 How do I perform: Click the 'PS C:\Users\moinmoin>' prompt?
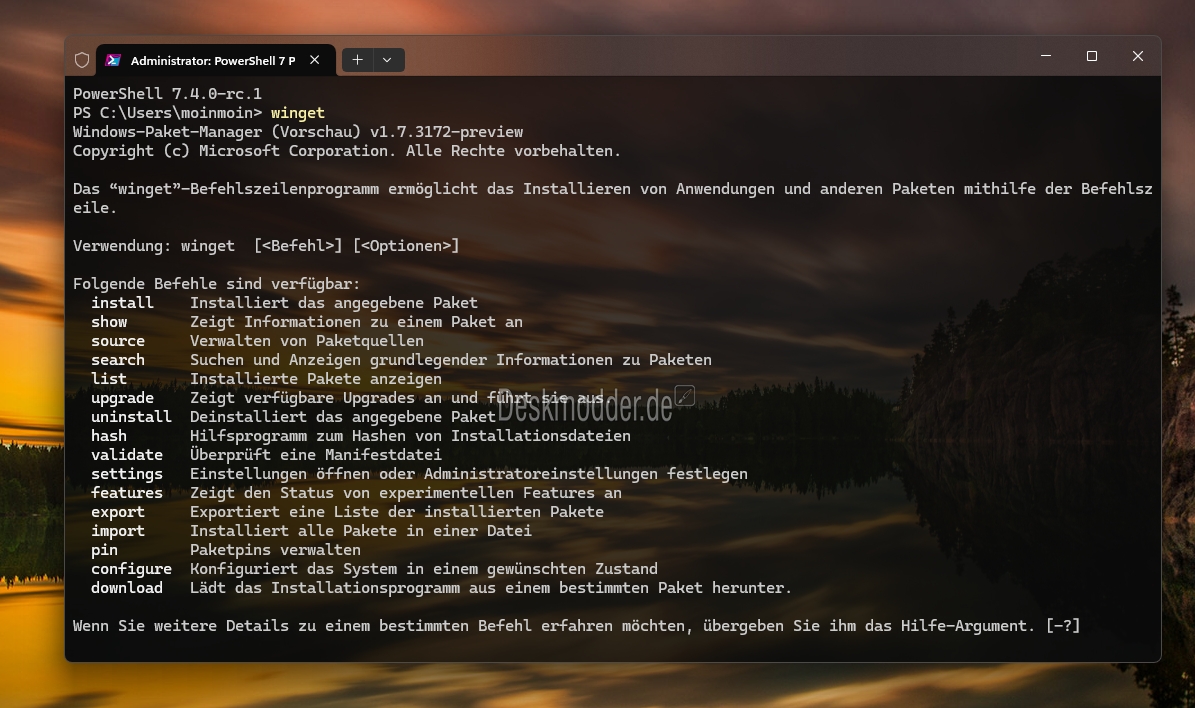pyautogui.click(x=167, y=113)
